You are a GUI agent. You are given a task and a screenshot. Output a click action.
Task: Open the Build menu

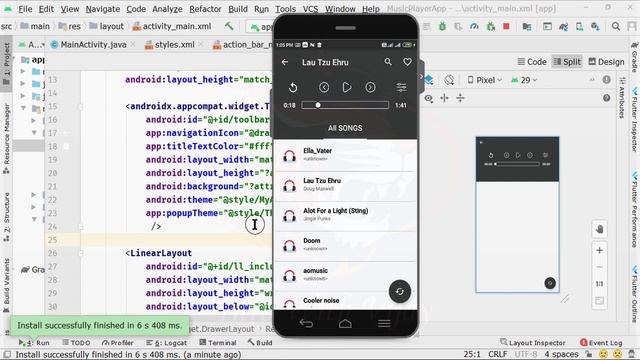point(238,9)
